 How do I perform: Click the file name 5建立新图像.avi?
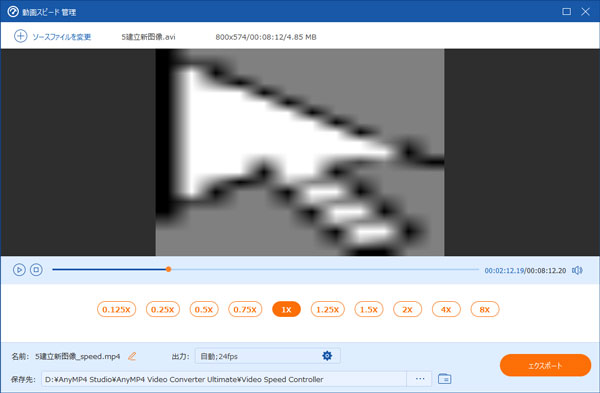(x=148, y=37)
